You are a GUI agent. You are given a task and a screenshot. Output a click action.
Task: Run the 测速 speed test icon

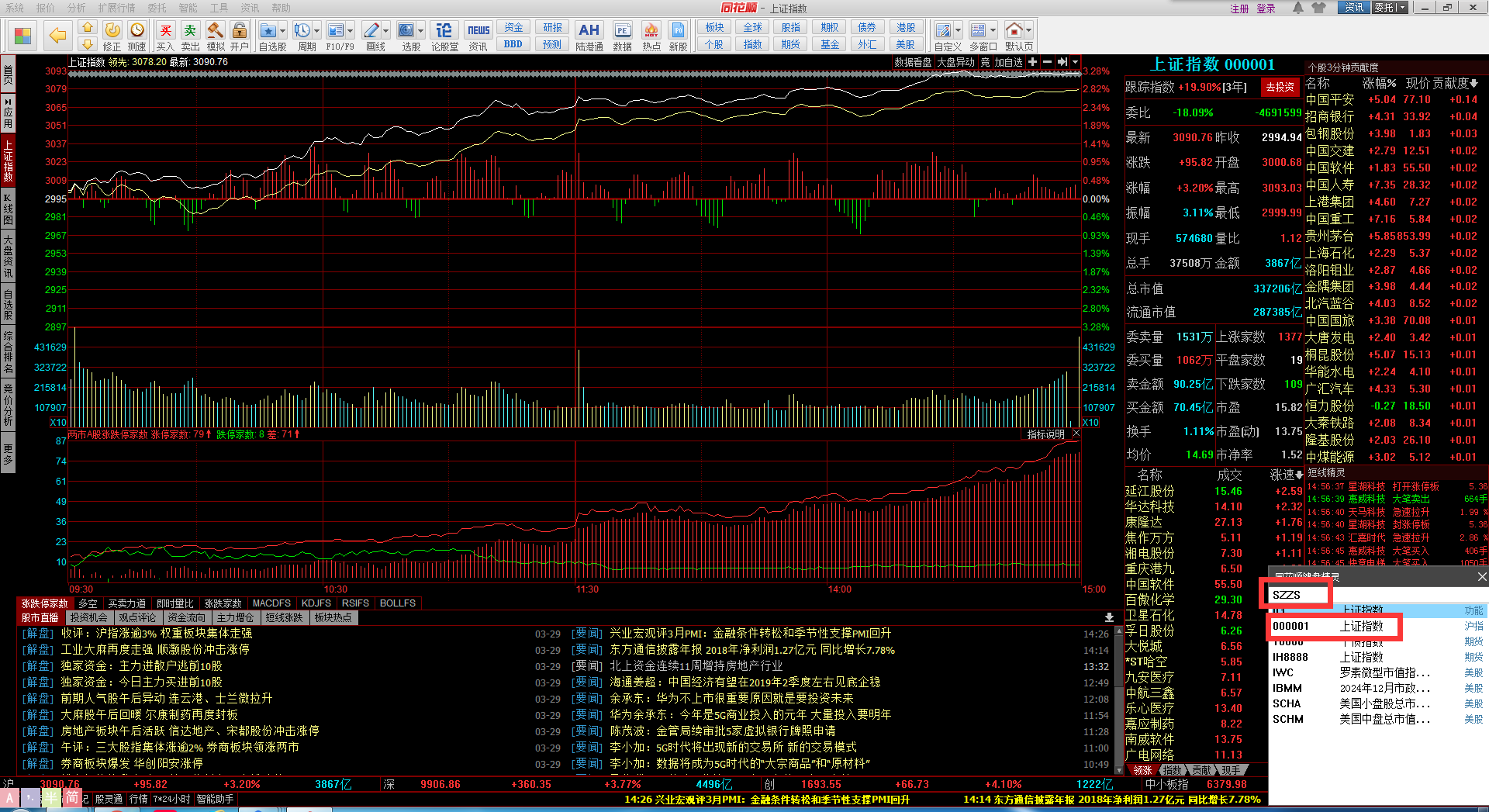point(137,36)
